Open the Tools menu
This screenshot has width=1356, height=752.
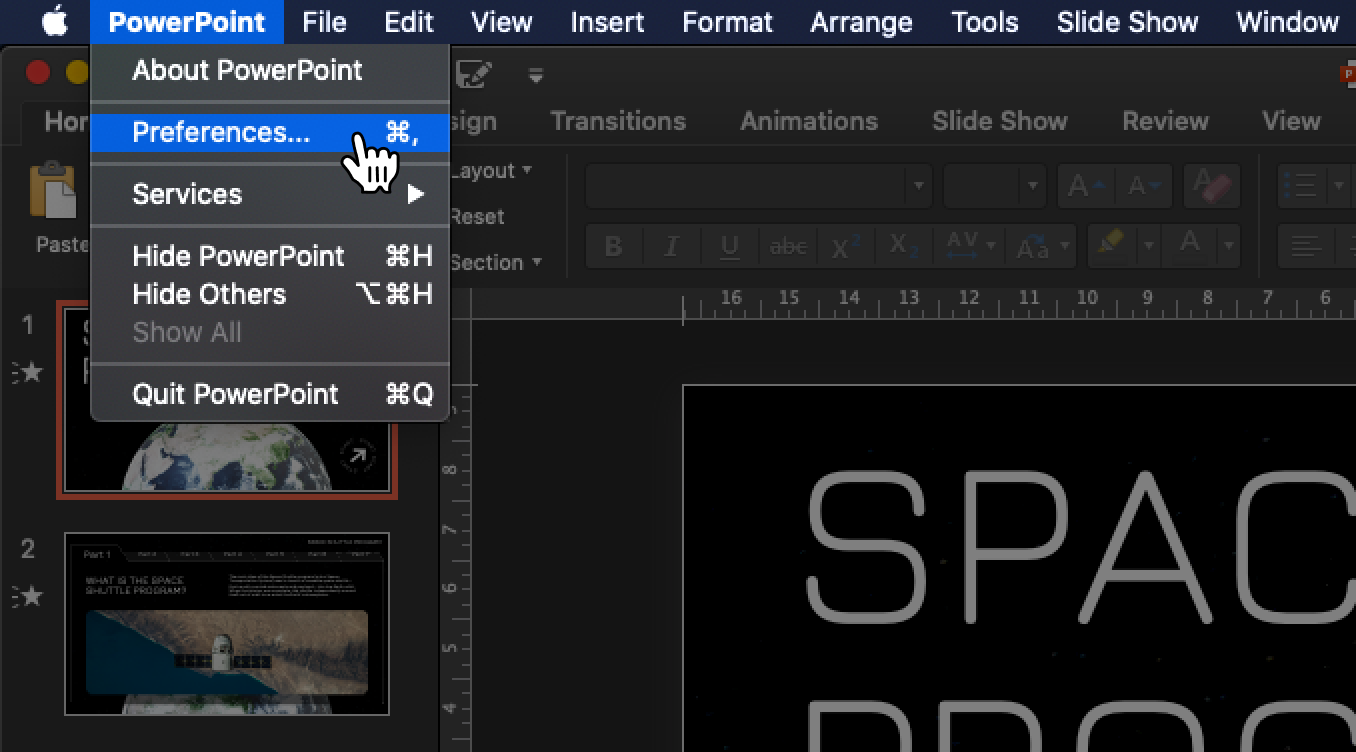985,22
